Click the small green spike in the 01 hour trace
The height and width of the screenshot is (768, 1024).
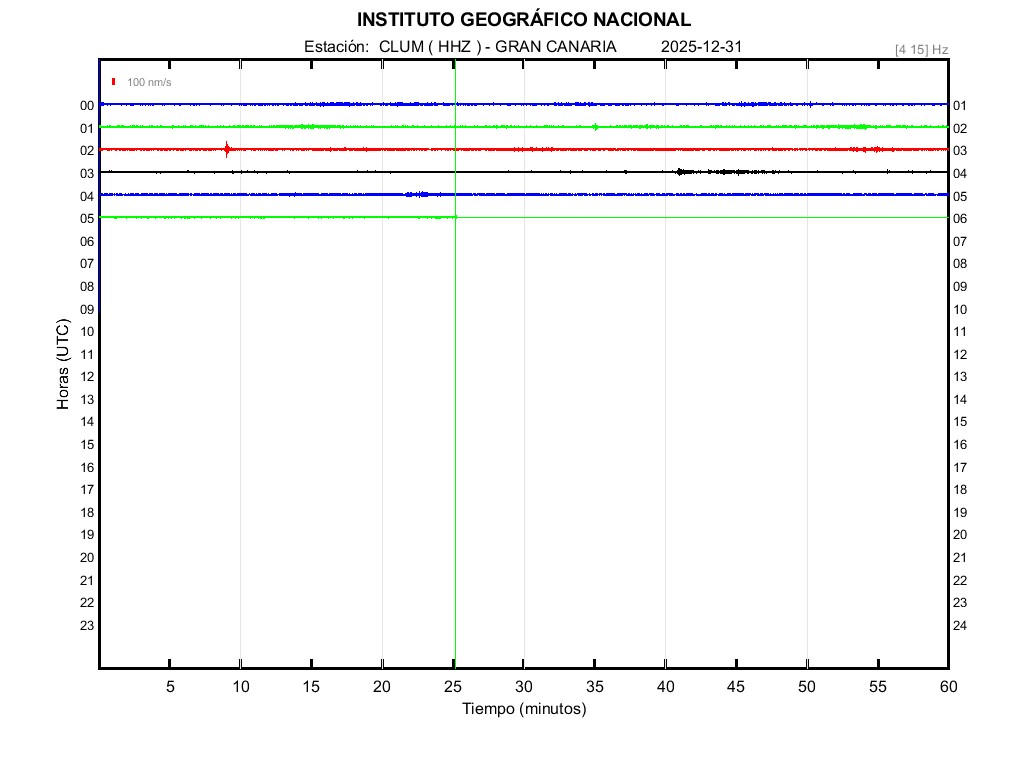click(x=596, y=127)
